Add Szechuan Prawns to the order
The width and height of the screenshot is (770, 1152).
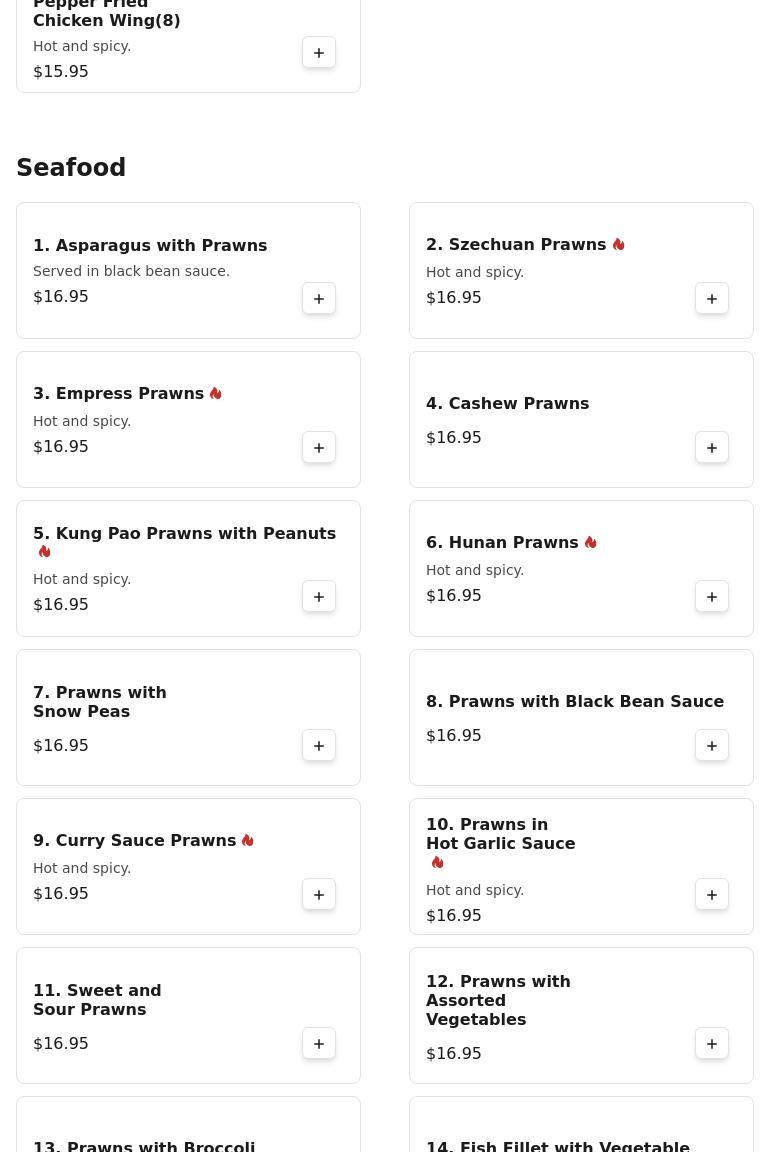coord(712,299)
